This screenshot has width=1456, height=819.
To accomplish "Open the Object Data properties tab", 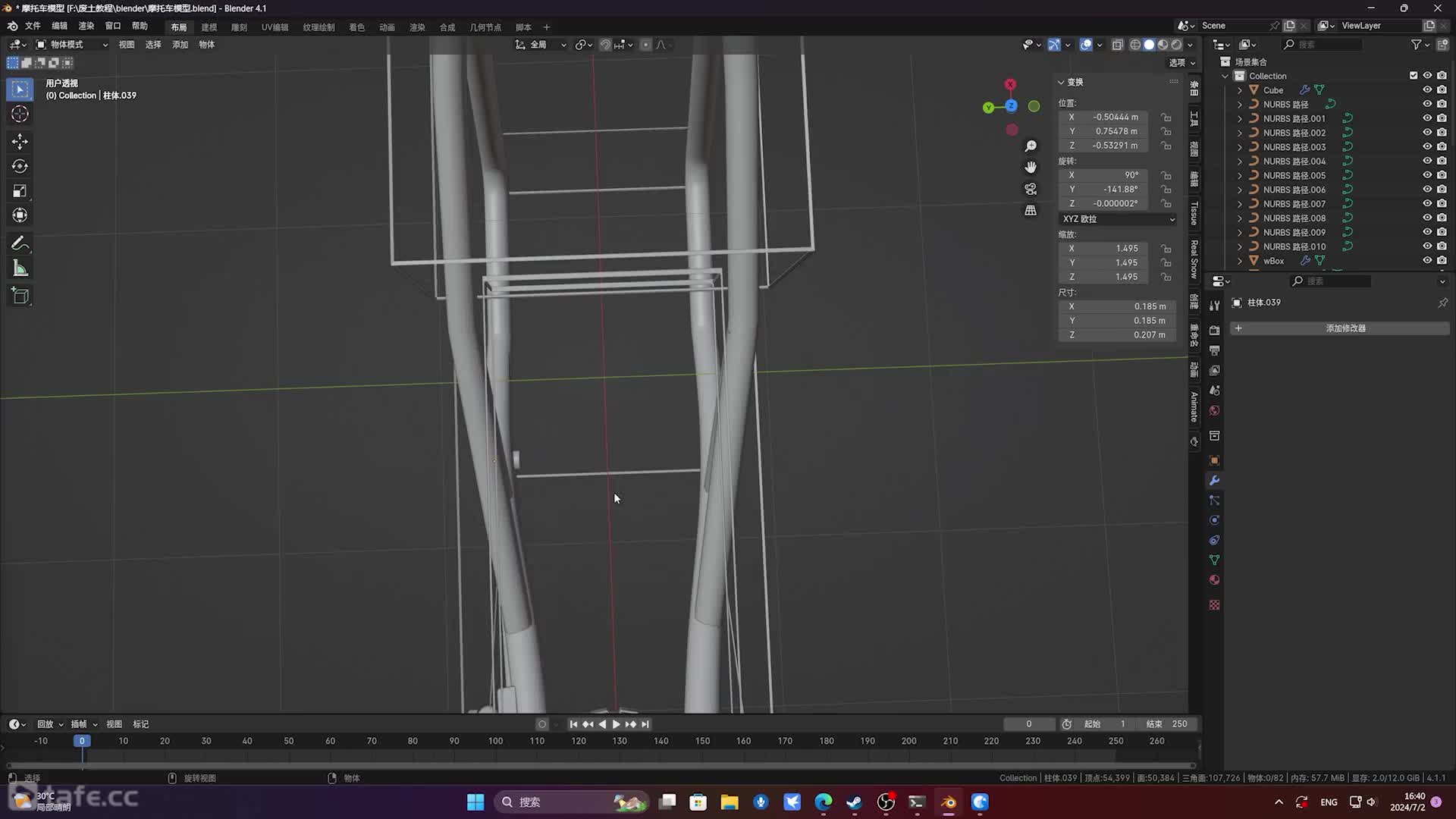I will tap(1214, 560).
